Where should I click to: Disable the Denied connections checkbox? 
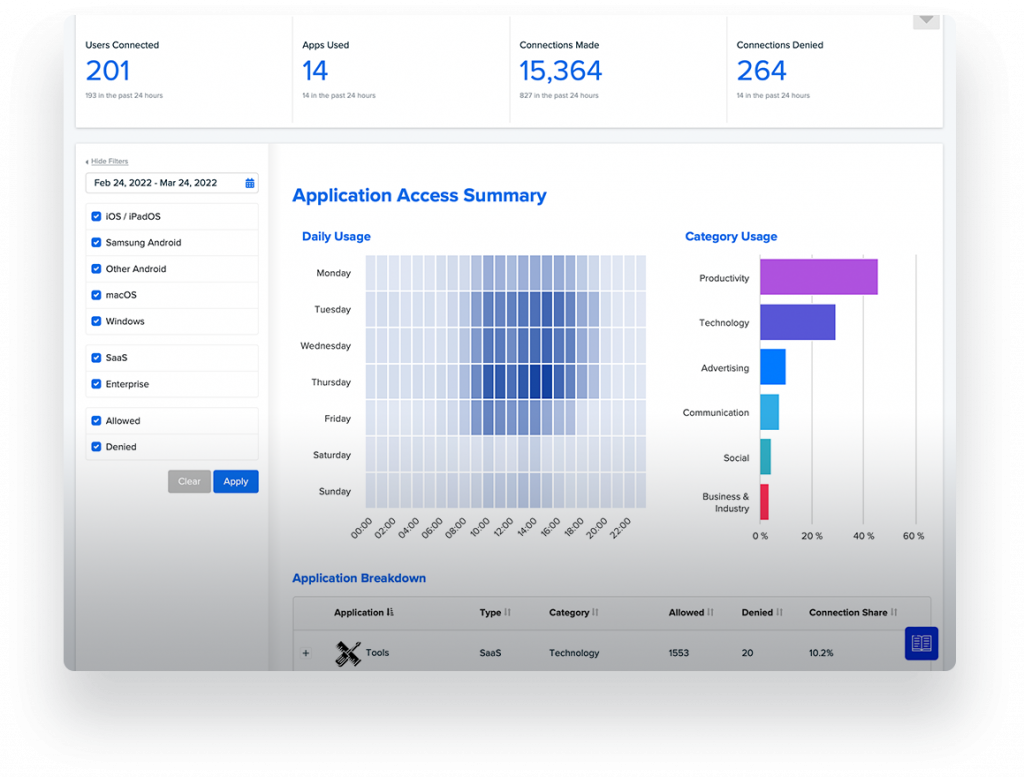[96, 447]
